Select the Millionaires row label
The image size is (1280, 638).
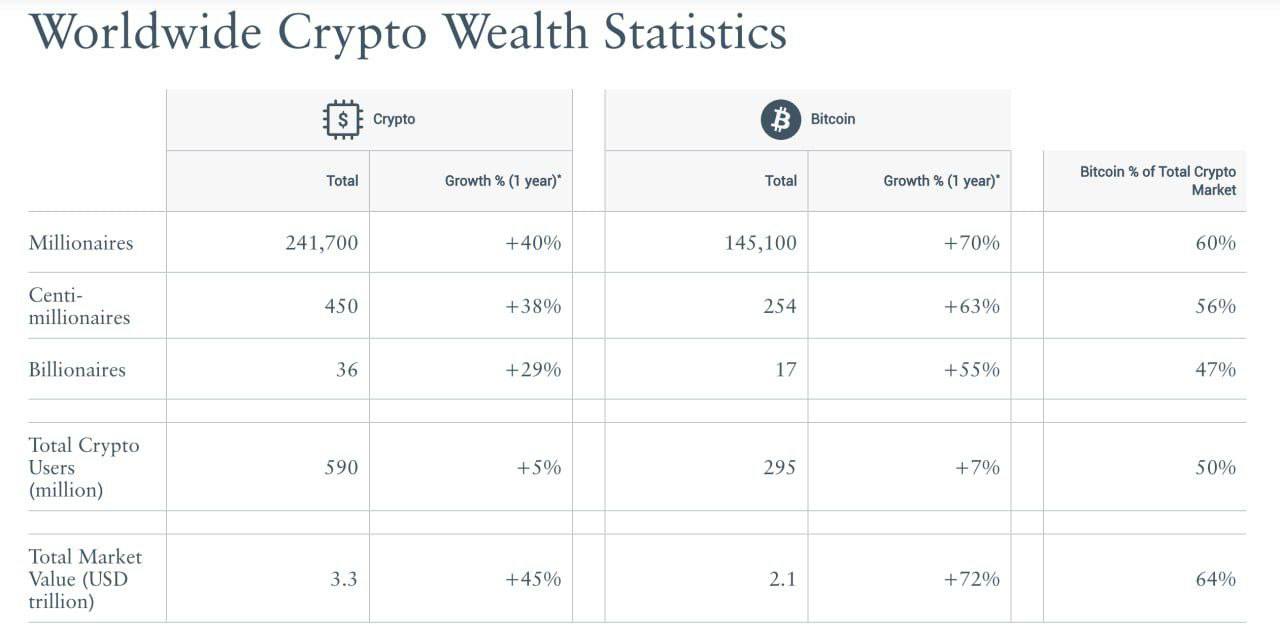(81, 243)
